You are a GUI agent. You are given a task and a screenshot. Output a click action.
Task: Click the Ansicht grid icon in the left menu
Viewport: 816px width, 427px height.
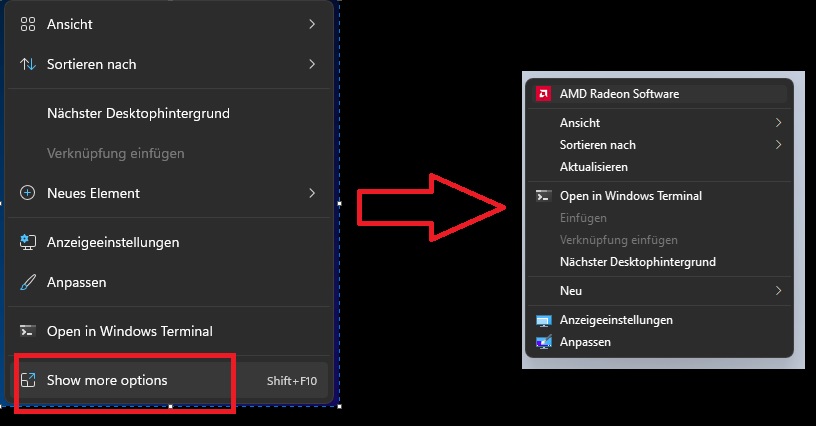click(x=28, y=24)
